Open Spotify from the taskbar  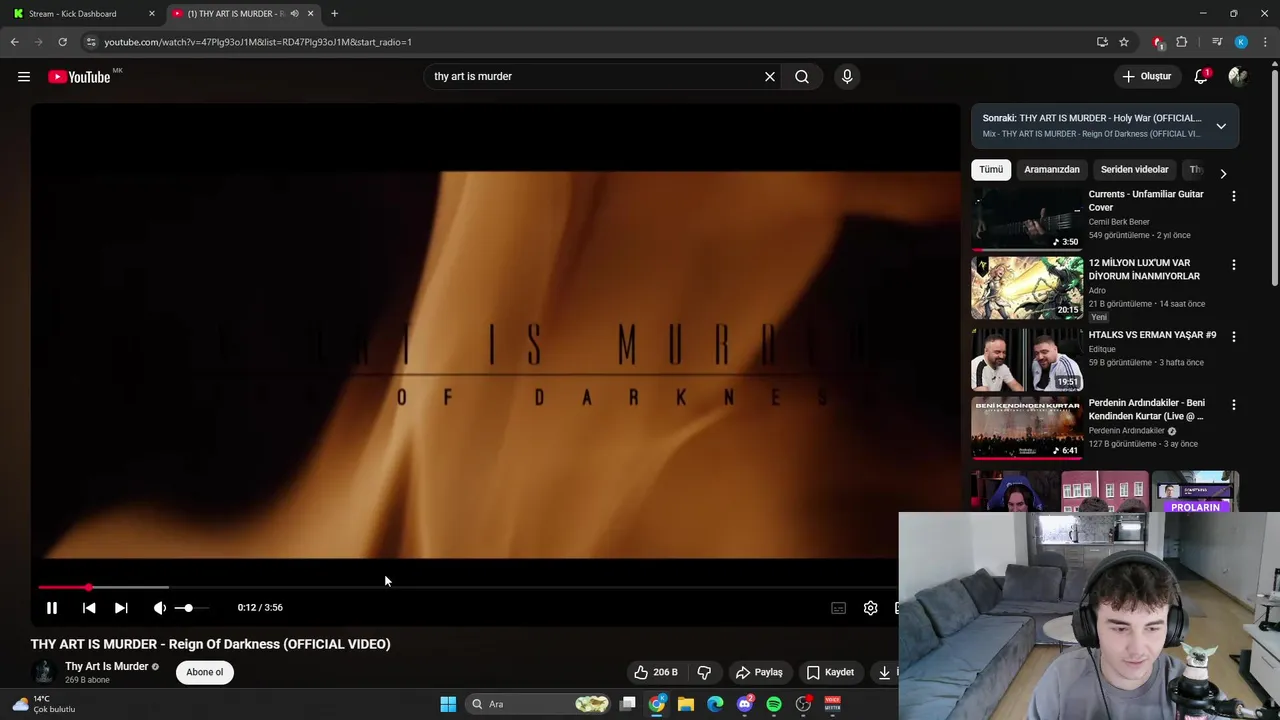tap(774, 704)
